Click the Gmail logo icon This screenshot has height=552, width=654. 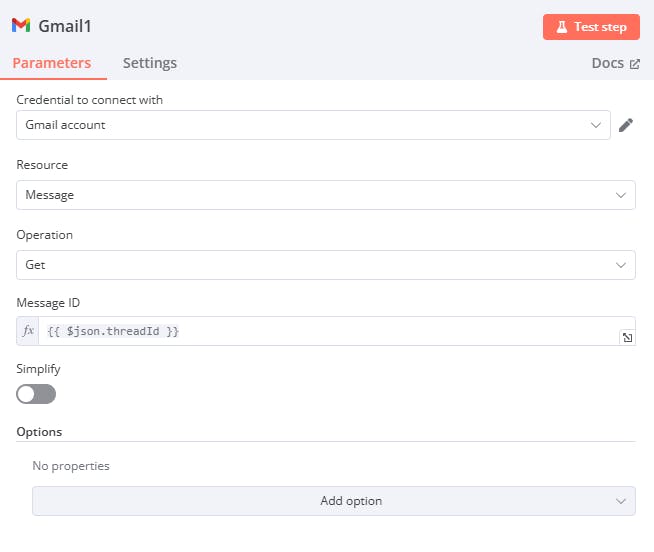[x=21, y=26]
